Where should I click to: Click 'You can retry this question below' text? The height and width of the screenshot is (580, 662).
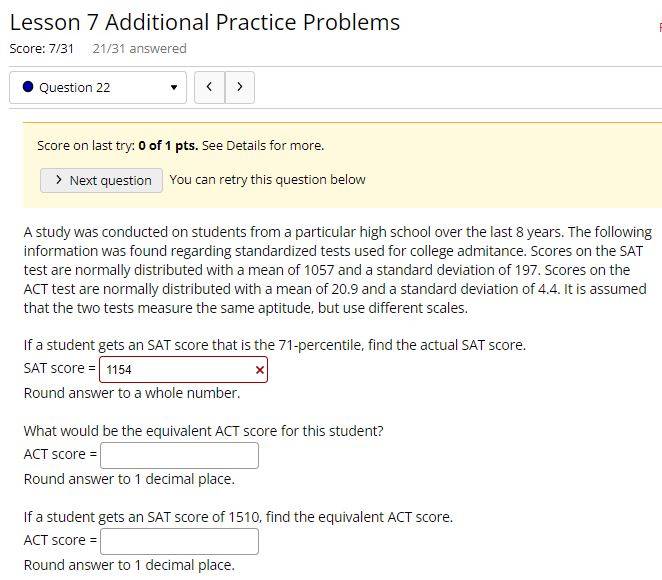click(268, 179)
